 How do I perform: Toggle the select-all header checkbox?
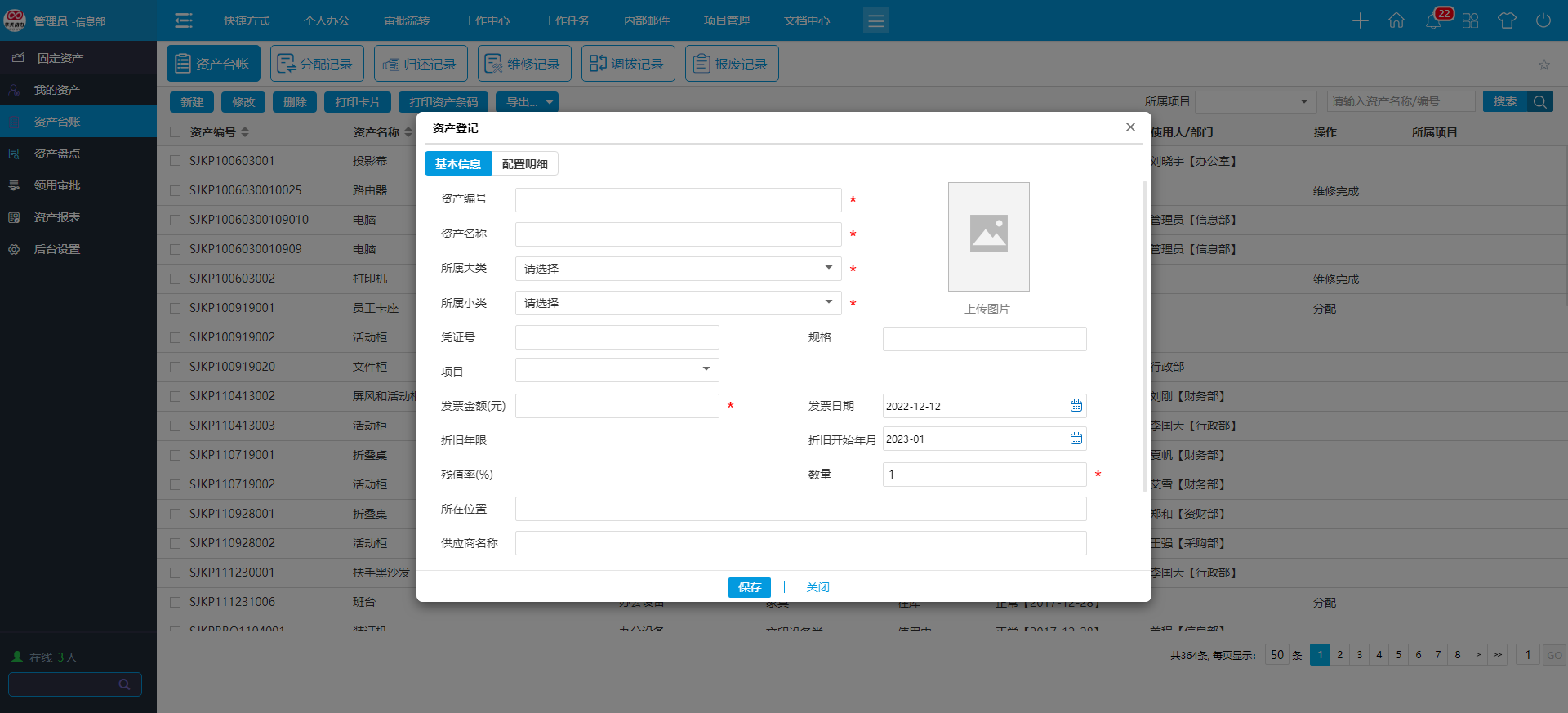click(175, 132)
